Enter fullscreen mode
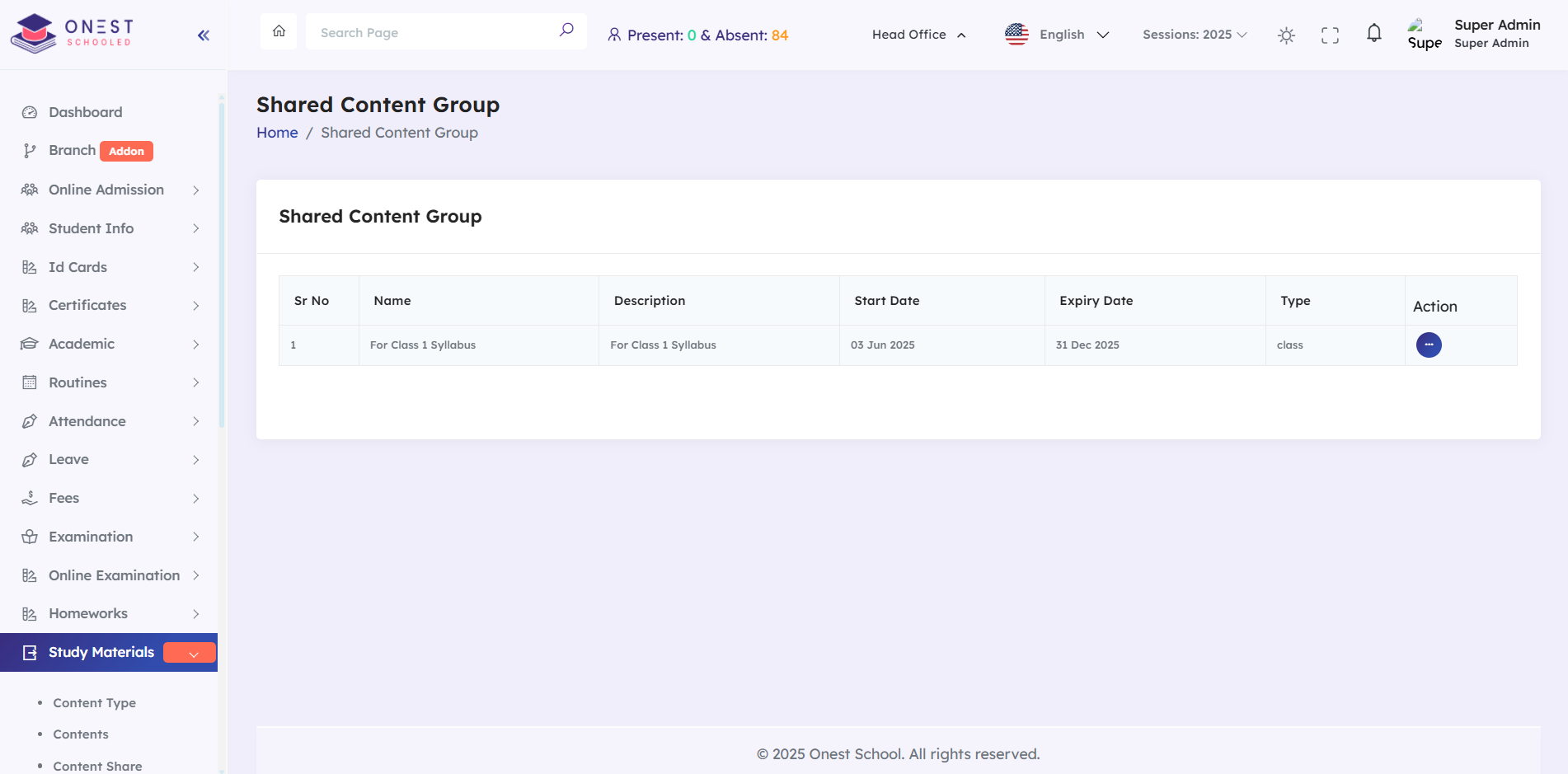This screenshot has width=1568, height=774. coord(1330,35)
